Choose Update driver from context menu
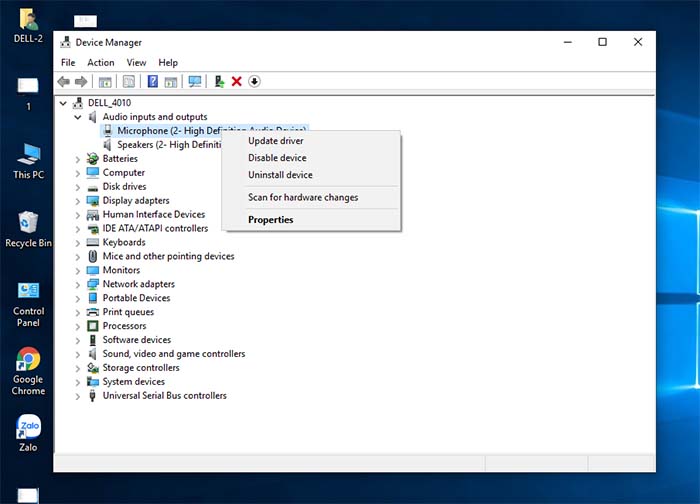 click(x=275, y=141)
